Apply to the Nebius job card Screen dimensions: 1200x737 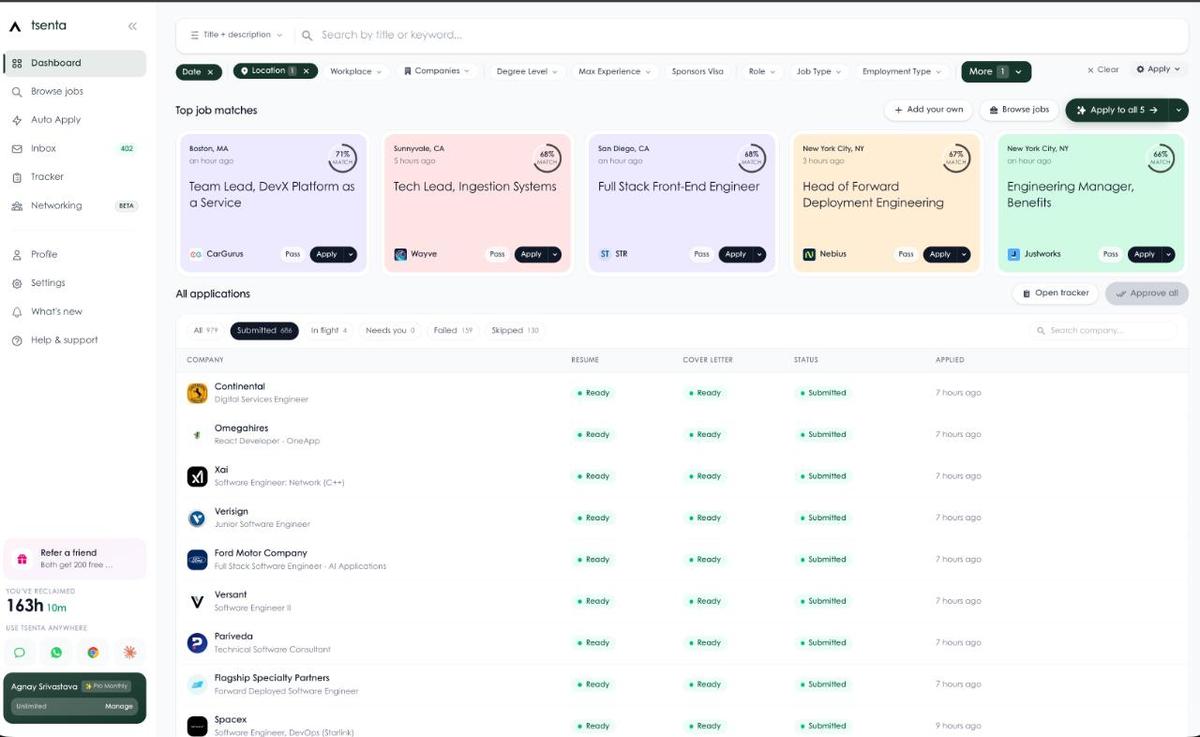tap(940, 255)
